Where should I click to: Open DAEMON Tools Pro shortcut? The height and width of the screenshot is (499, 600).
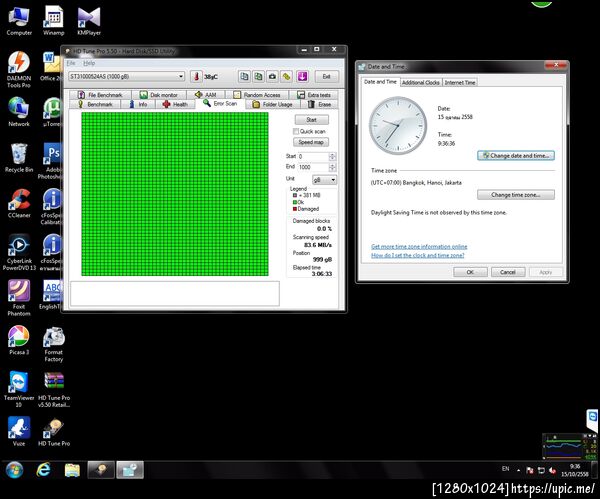click(19, 70)
